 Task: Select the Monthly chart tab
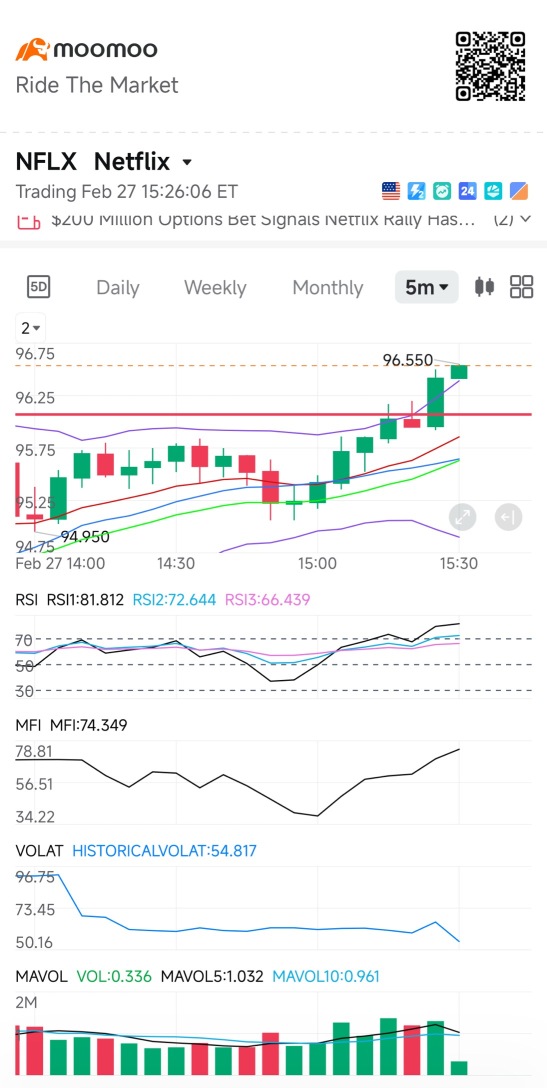[328, 287]
